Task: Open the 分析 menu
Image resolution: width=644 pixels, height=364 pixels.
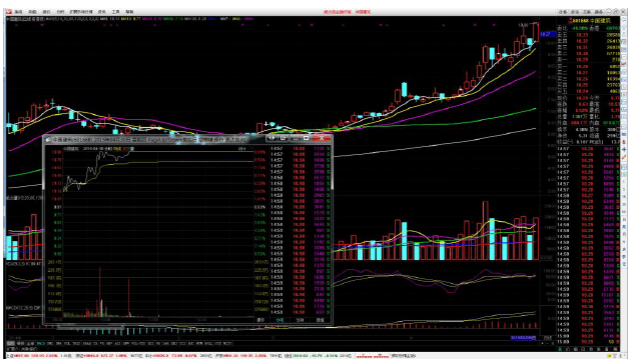Action: point(60,12)
